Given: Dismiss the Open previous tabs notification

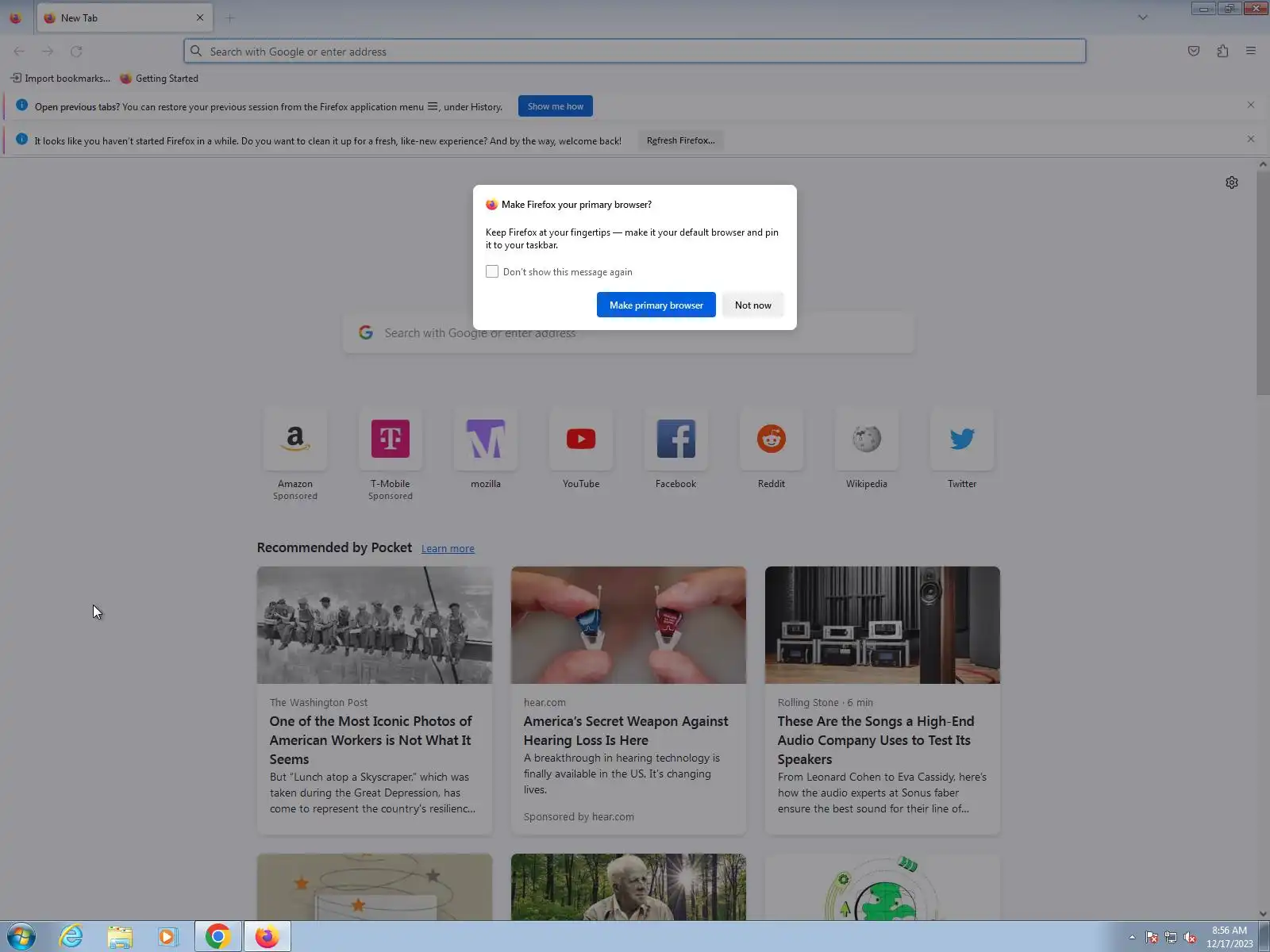Looking at the screenshot, I should pos(1251,105).
